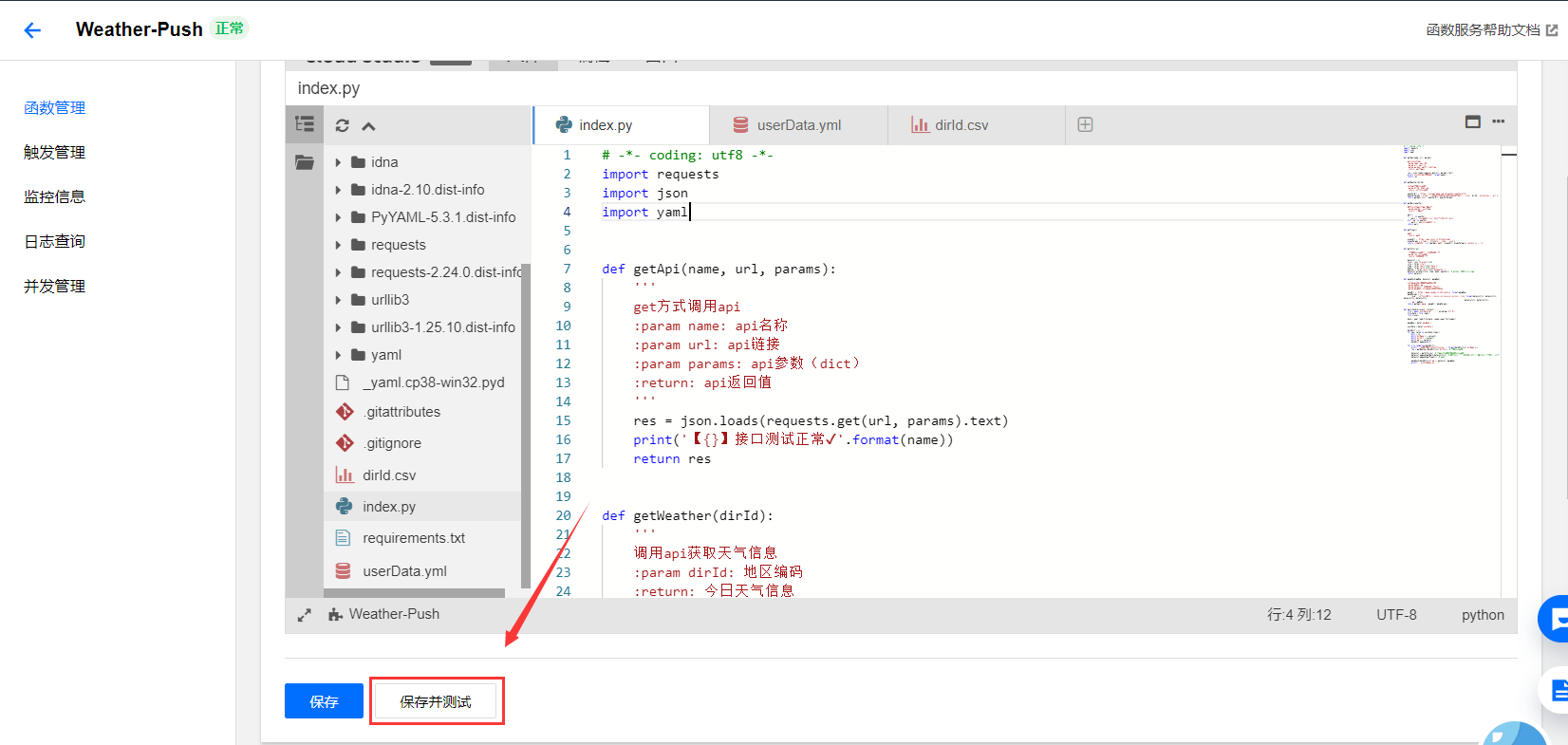Click the git icon beside .gitattributes
Screen dimensions: 1568x745
click(345, 412)
